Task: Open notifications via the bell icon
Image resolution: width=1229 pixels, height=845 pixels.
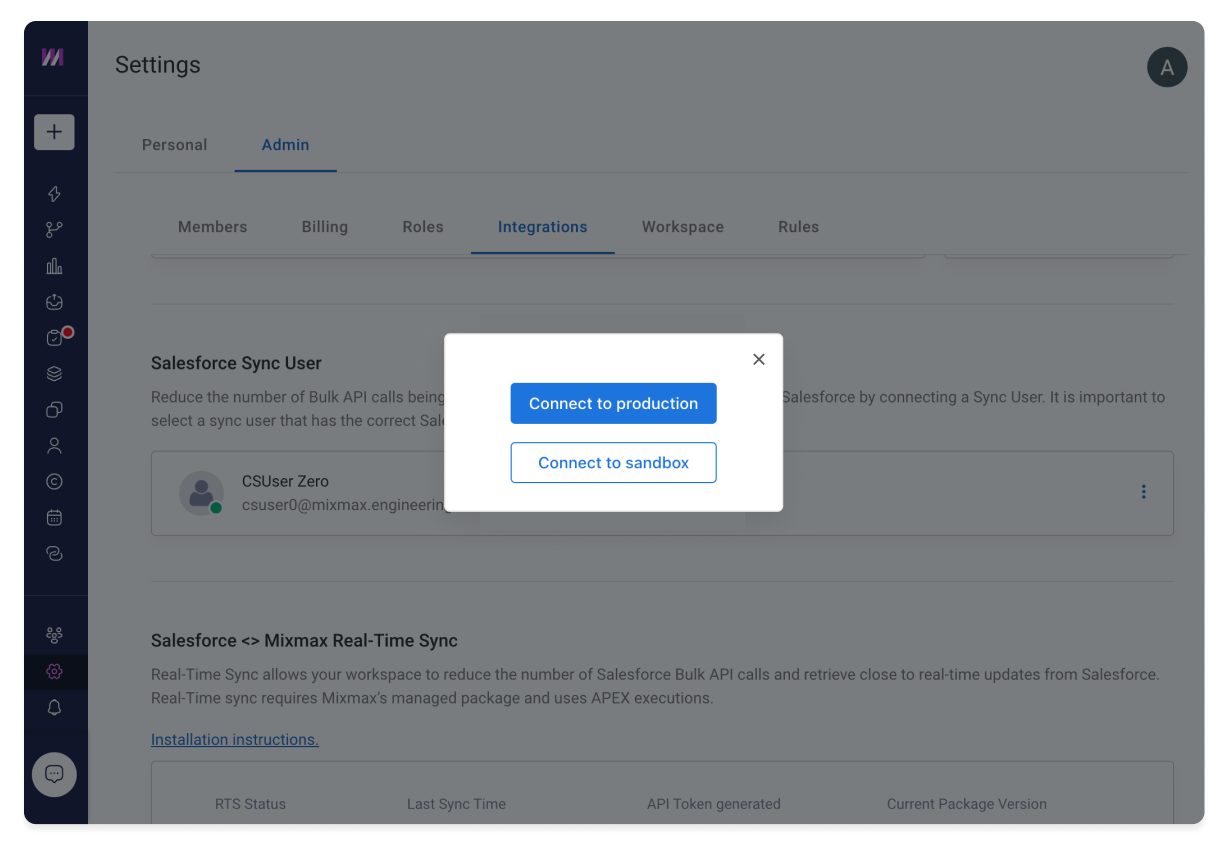Action: pos(54,707)
